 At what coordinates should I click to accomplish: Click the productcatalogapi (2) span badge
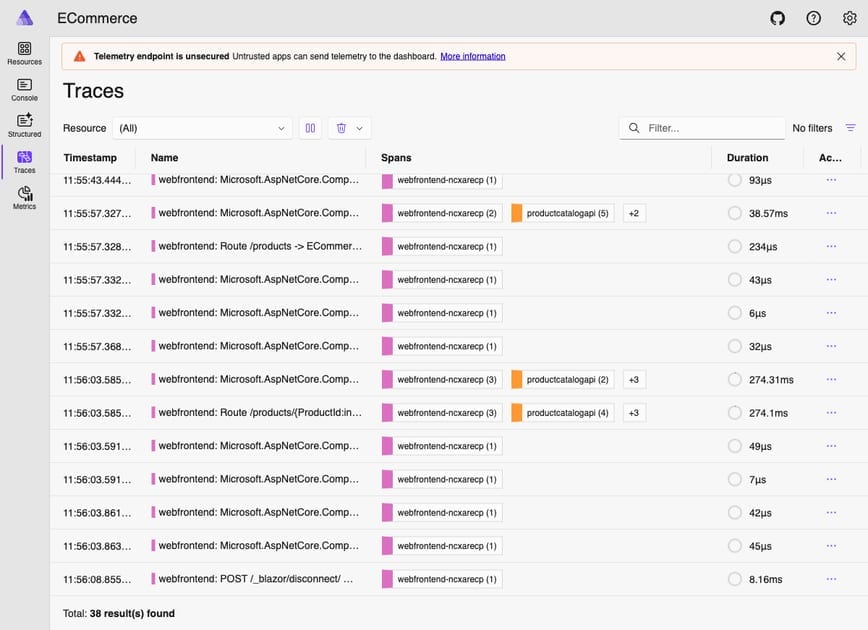tap(562, 379)
